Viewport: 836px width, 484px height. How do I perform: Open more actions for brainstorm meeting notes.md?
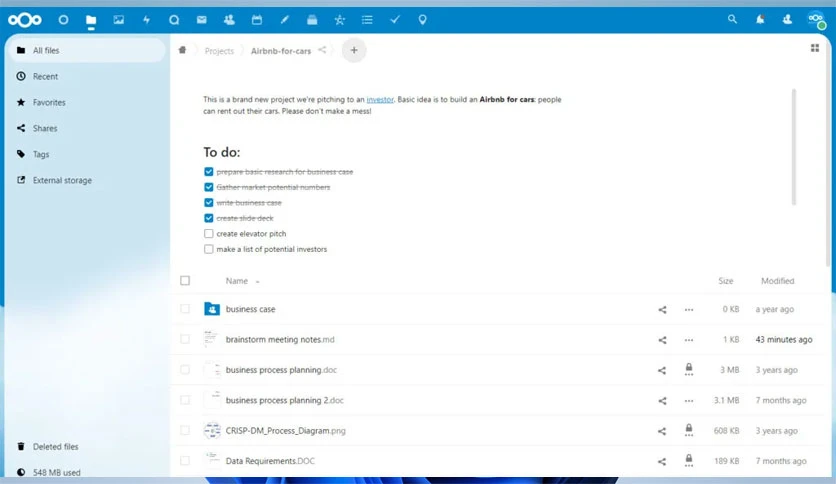(x=689, y=340)
